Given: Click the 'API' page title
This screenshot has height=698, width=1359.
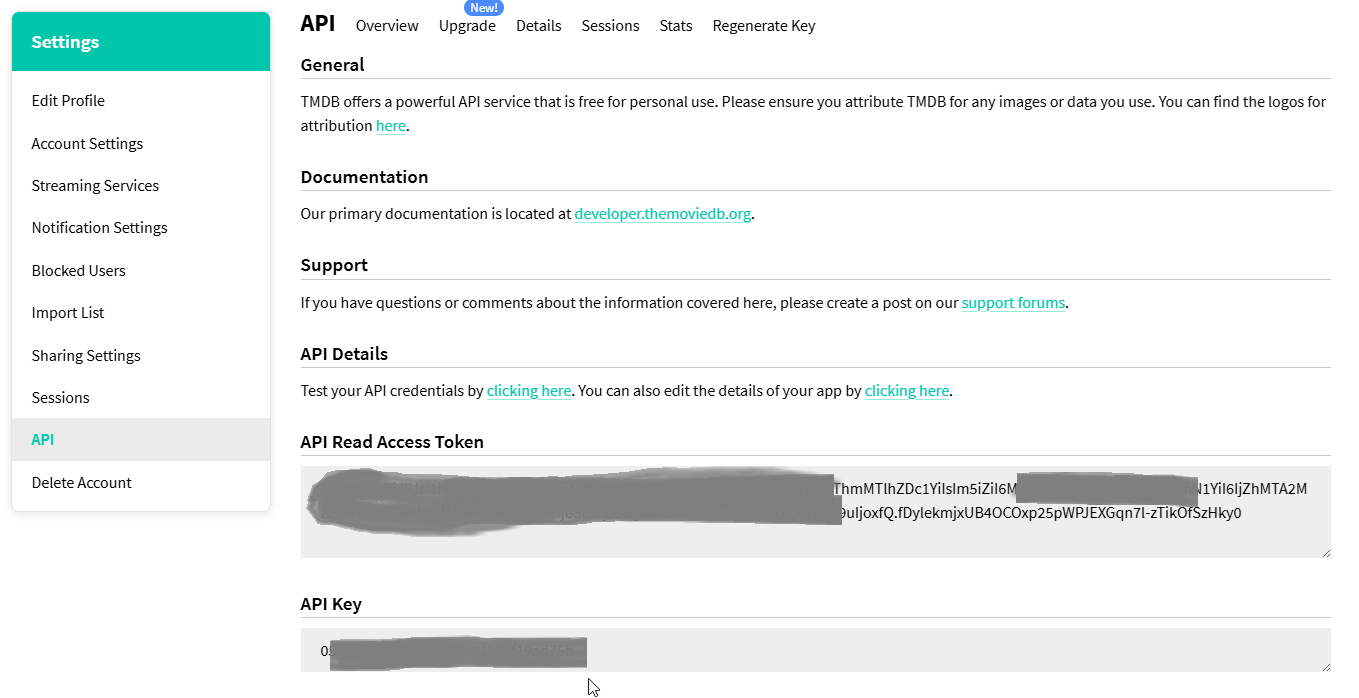Looking at the screenshot, I should point(318,24).
